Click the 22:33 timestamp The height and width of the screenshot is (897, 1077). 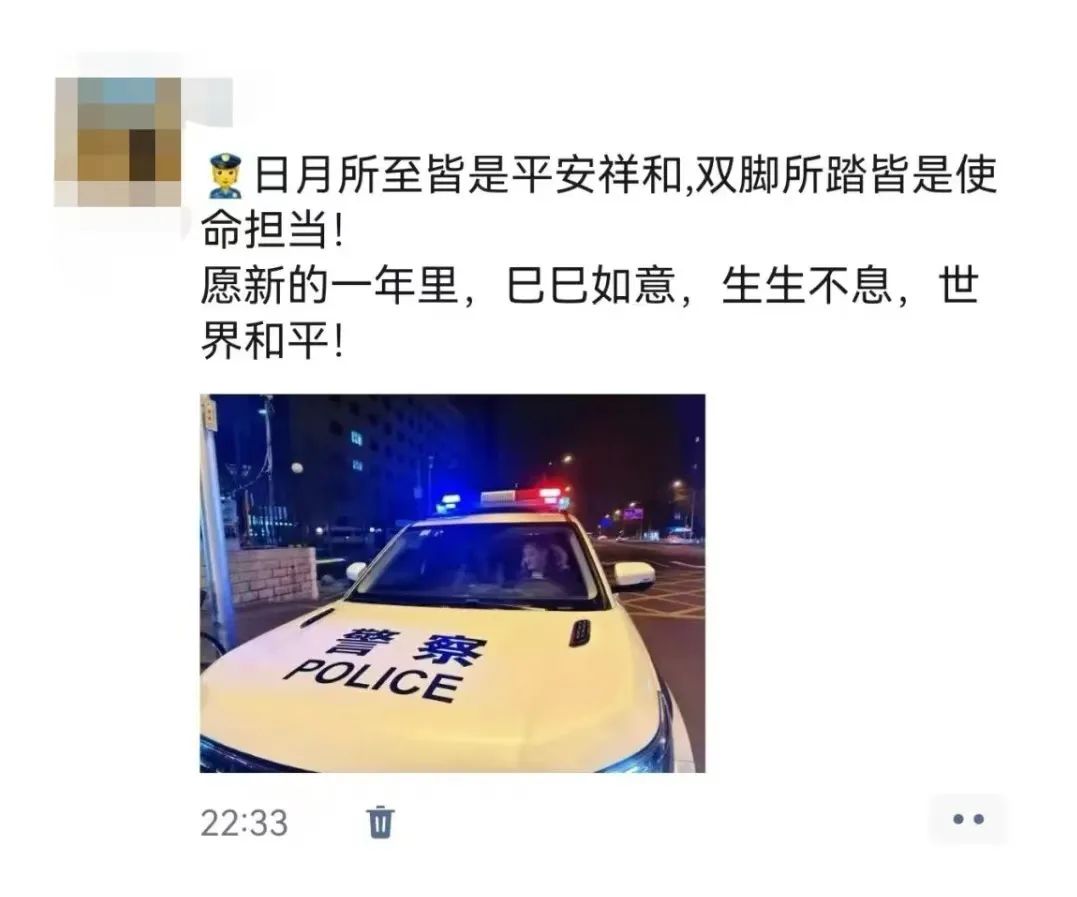tap(244, 823)
